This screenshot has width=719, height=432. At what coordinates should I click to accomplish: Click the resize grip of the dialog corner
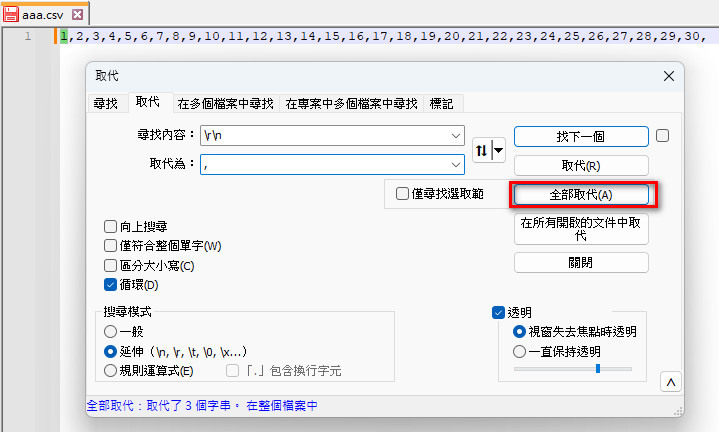pyautogui.click(x=678, y=411)
